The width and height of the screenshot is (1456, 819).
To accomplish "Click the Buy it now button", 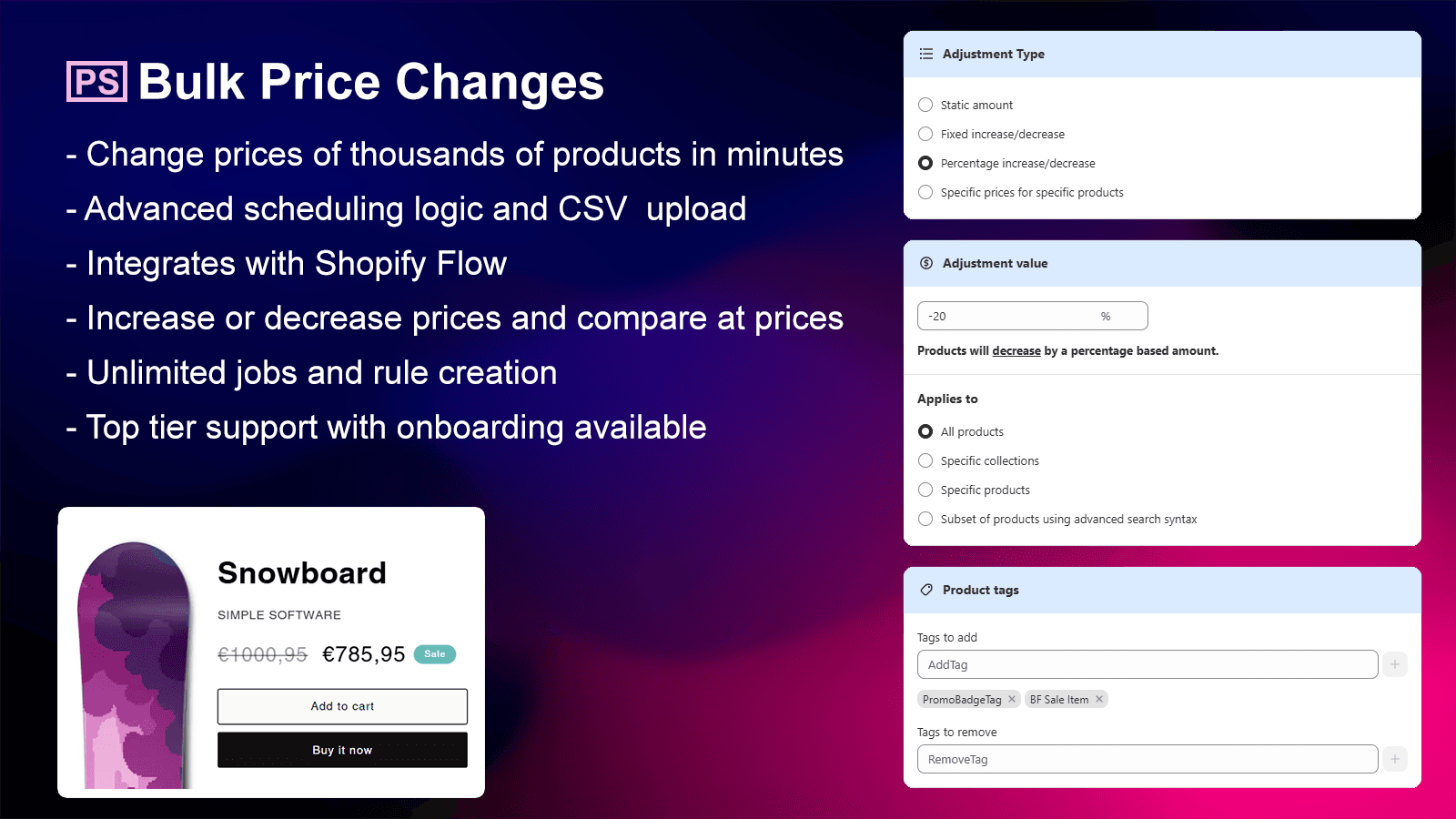I will [x=341, y=750].
